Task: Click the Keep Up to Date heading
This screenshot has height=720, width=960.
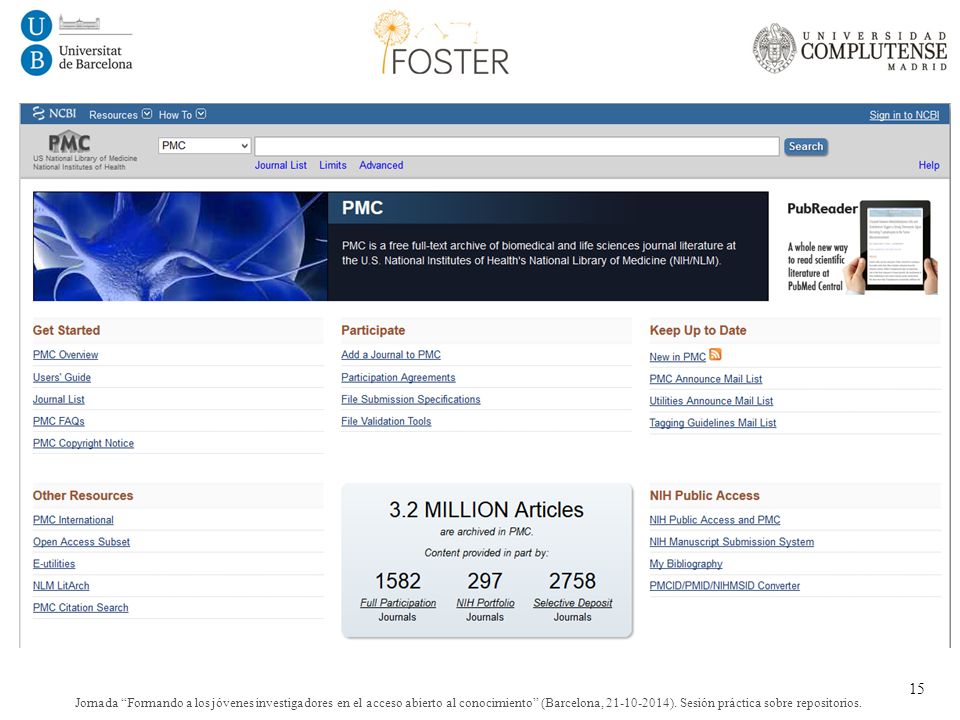Action: point(698,331)
